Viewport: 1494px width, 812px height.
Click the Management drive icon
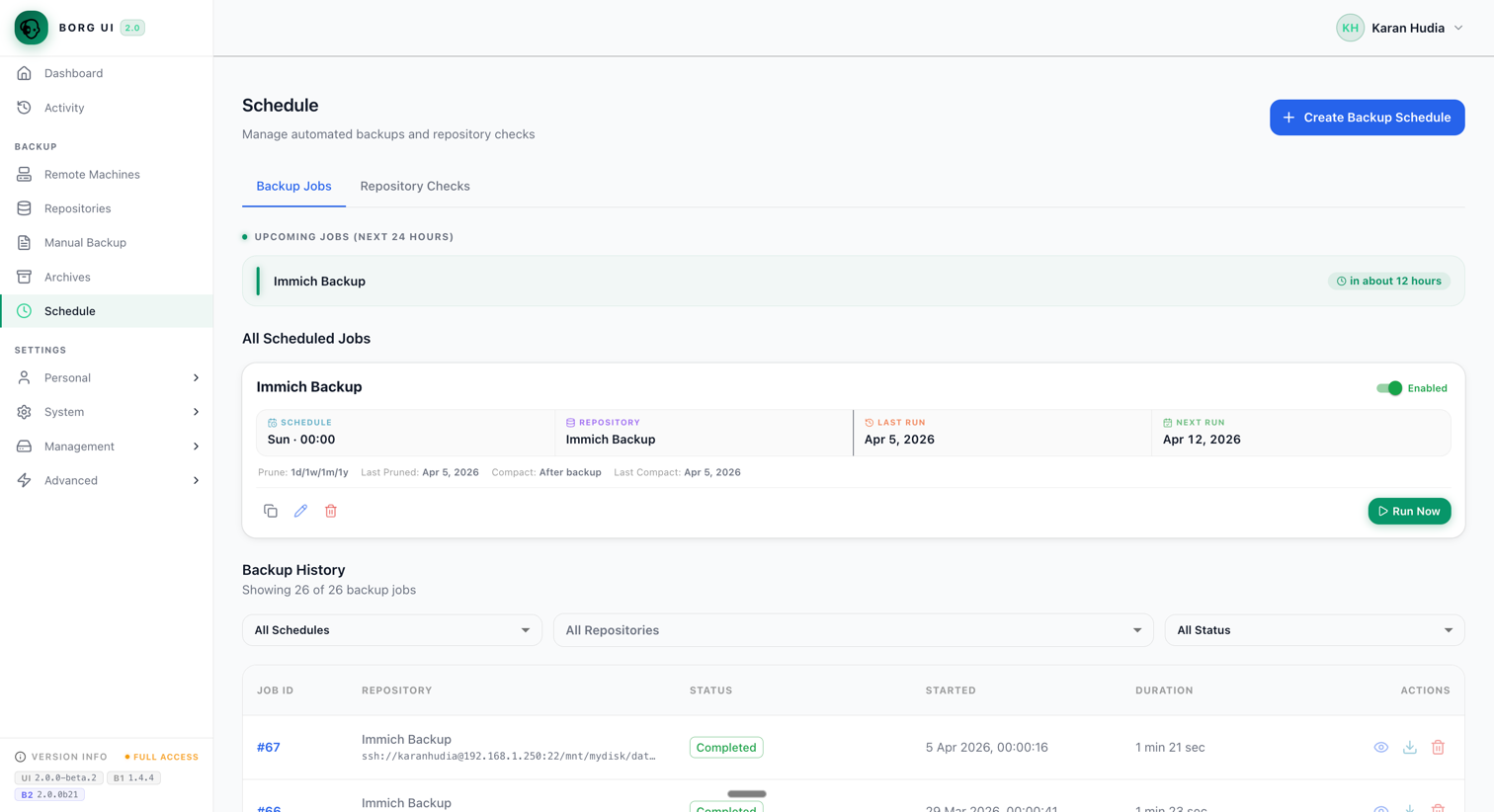(x=24, y=447)
